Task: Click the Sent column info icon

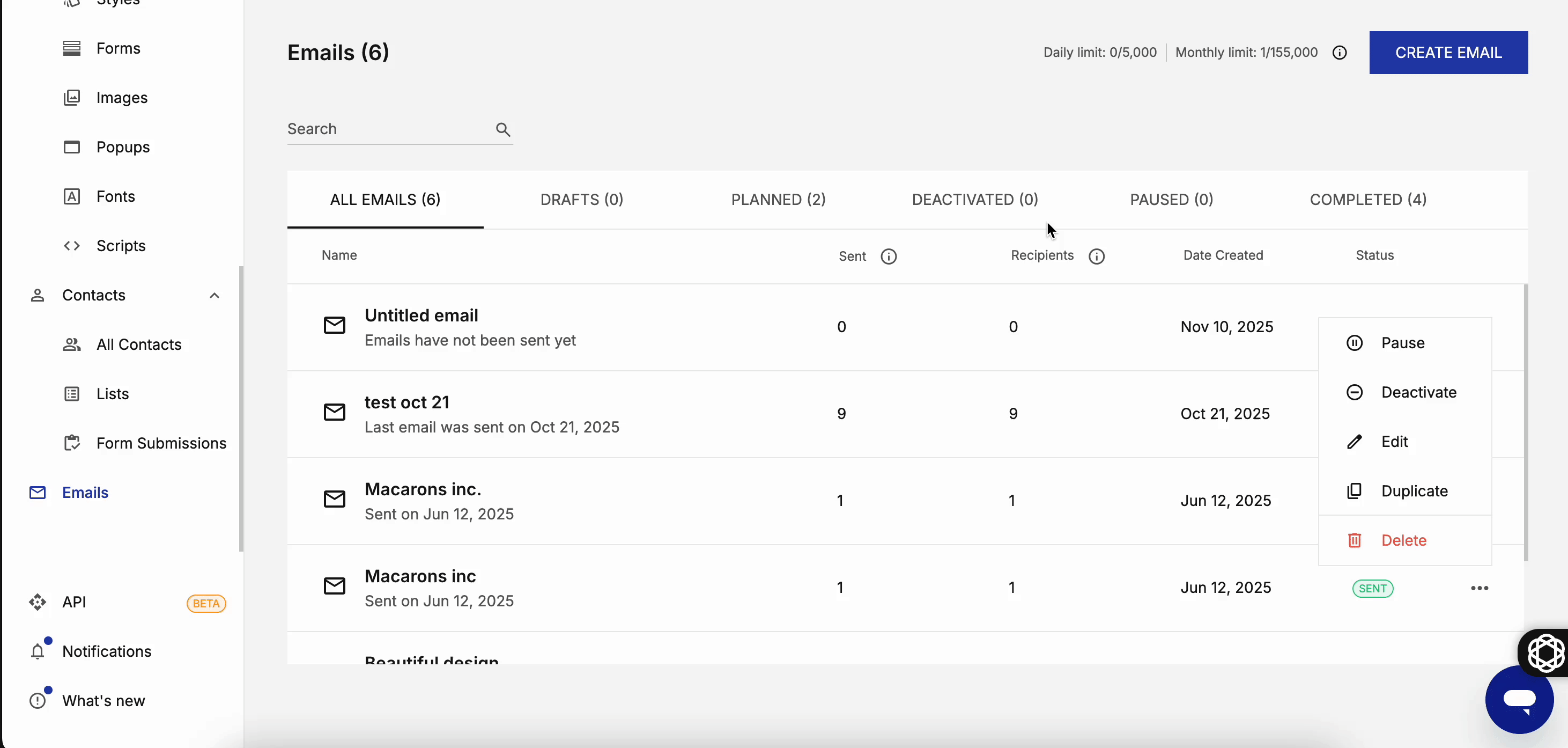Action: click(x=889, y=256)
